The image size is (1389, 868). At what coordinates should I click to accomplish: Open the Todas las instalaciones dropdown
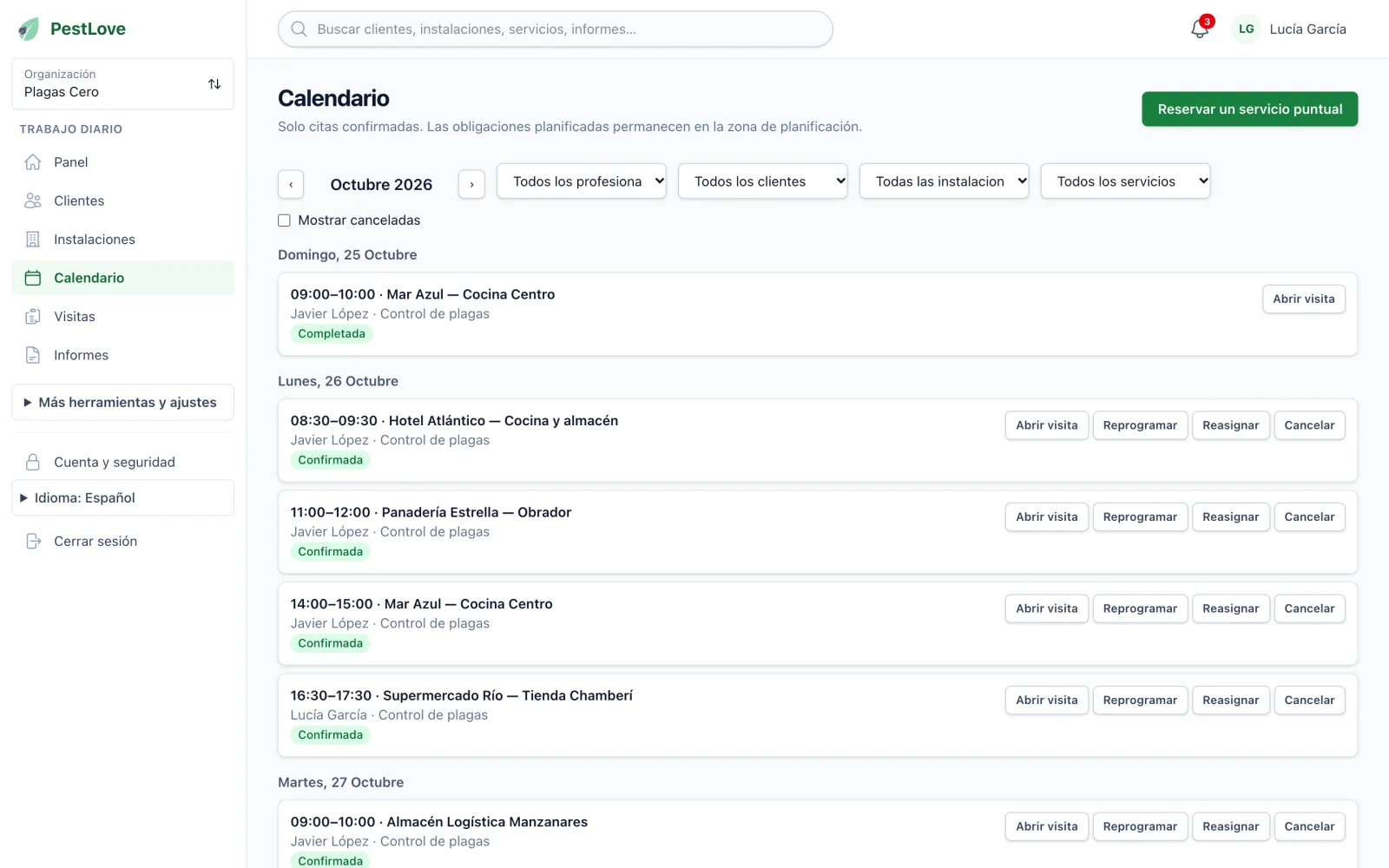[945, 181]
